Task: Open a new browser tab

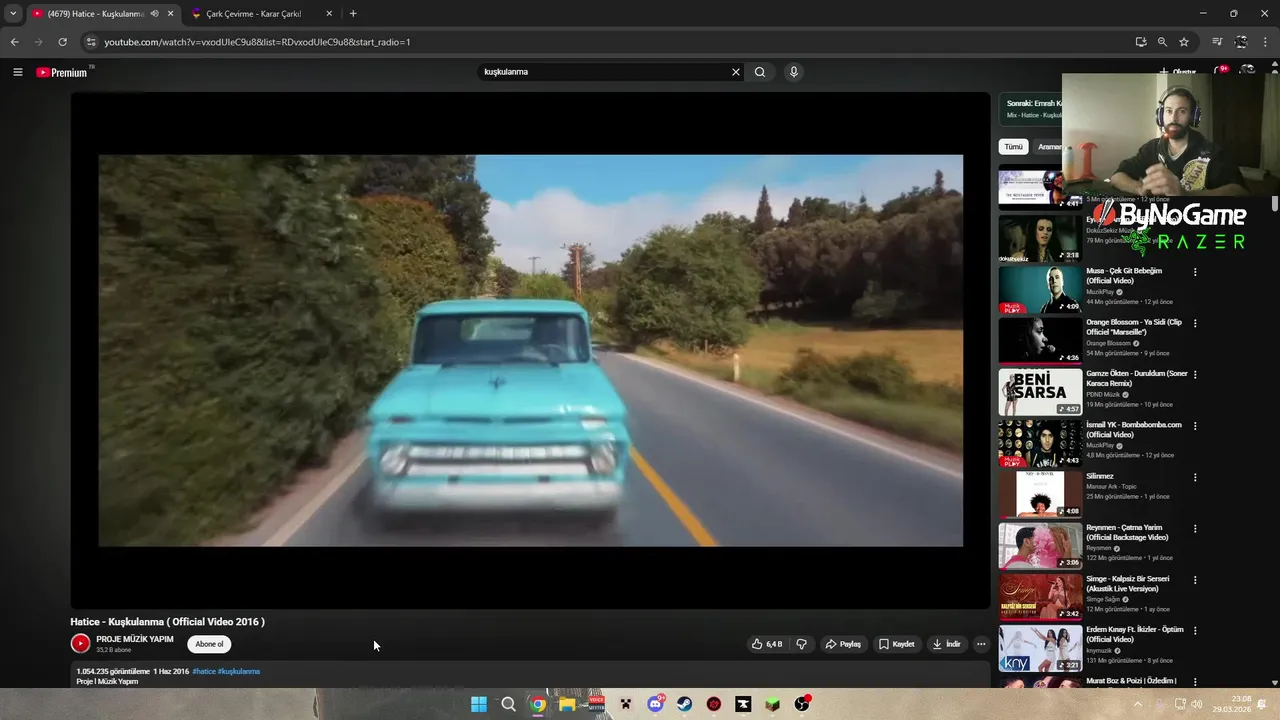Action: click(353, 14)
